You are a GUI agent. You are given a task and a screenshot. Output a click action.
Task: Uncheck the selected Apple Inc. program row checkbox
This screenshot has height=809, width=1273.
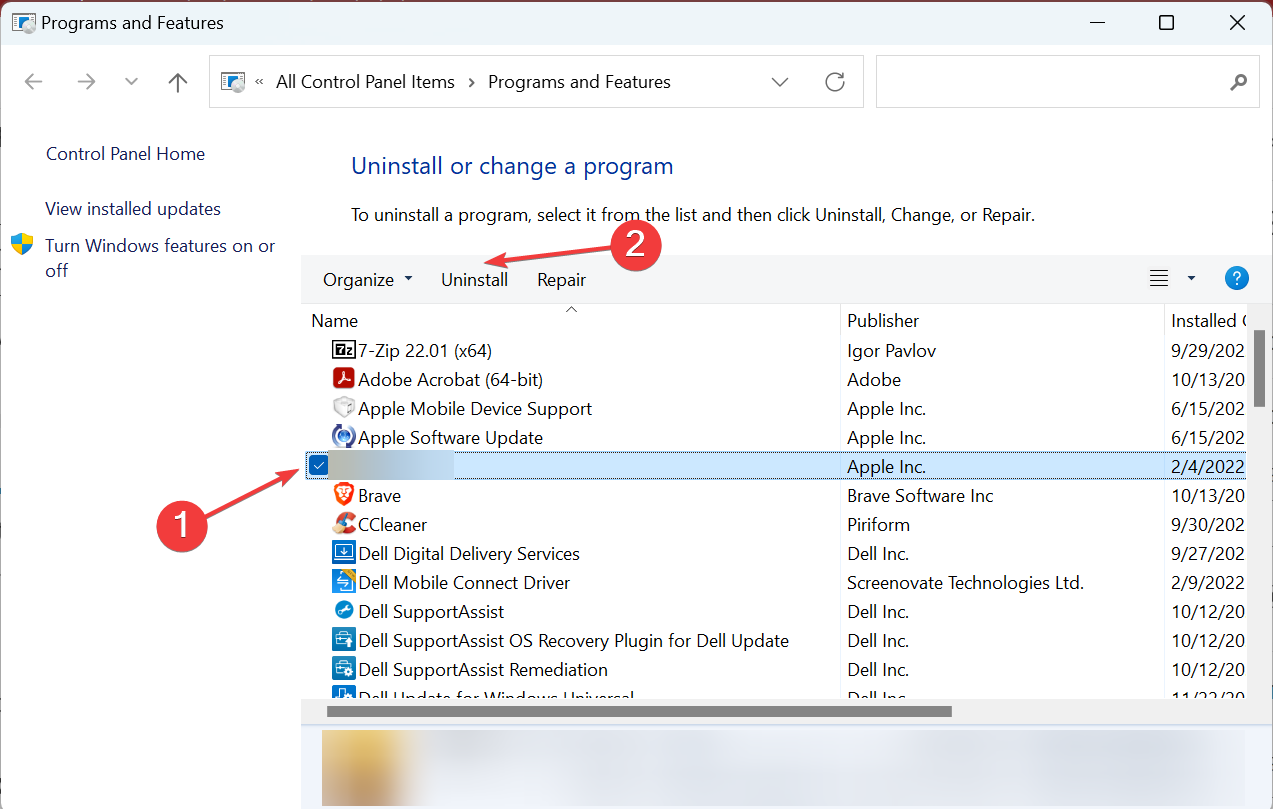point(318,465)
